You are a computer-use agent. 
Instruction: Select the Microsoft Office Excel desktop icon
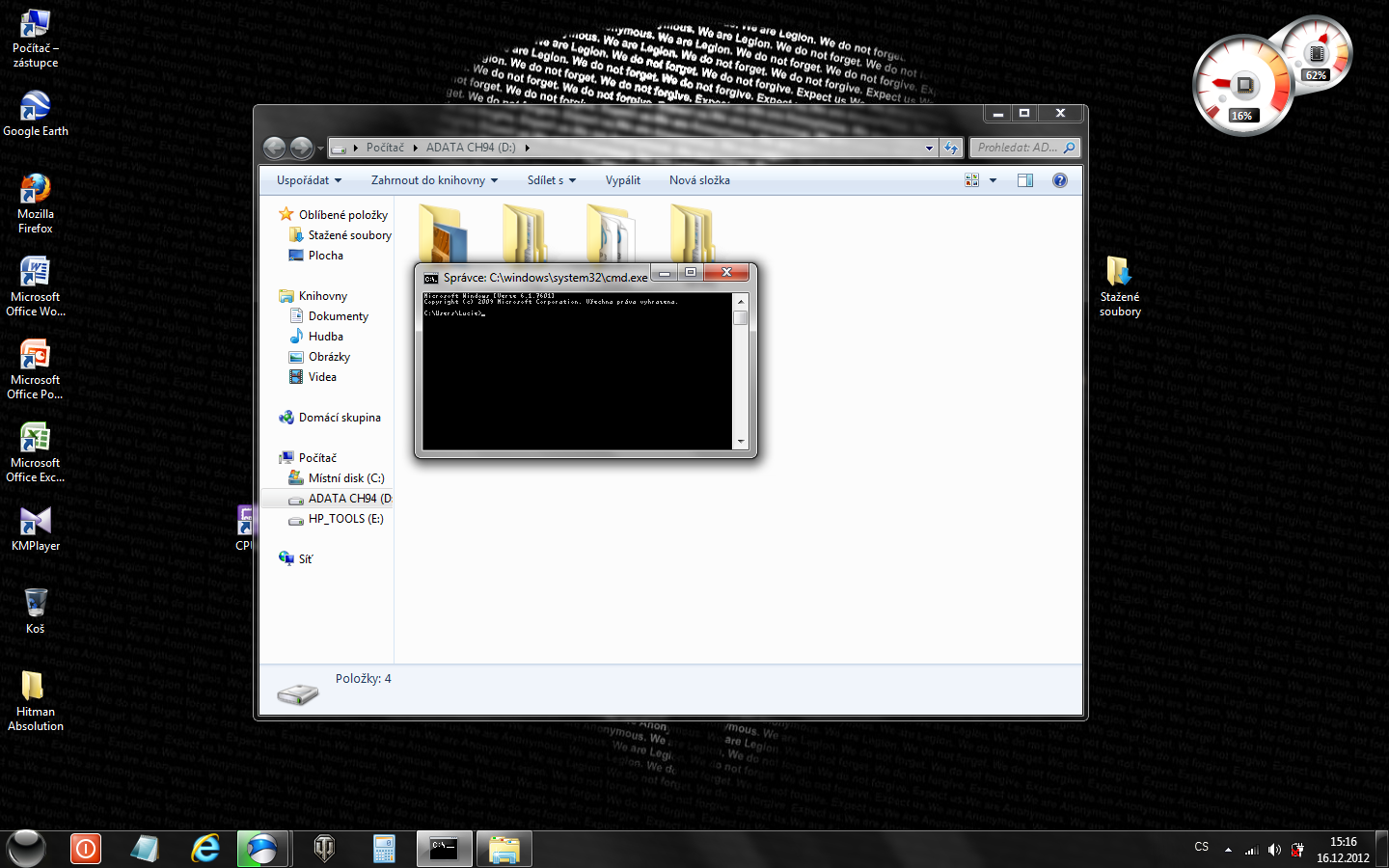[36, 452]
